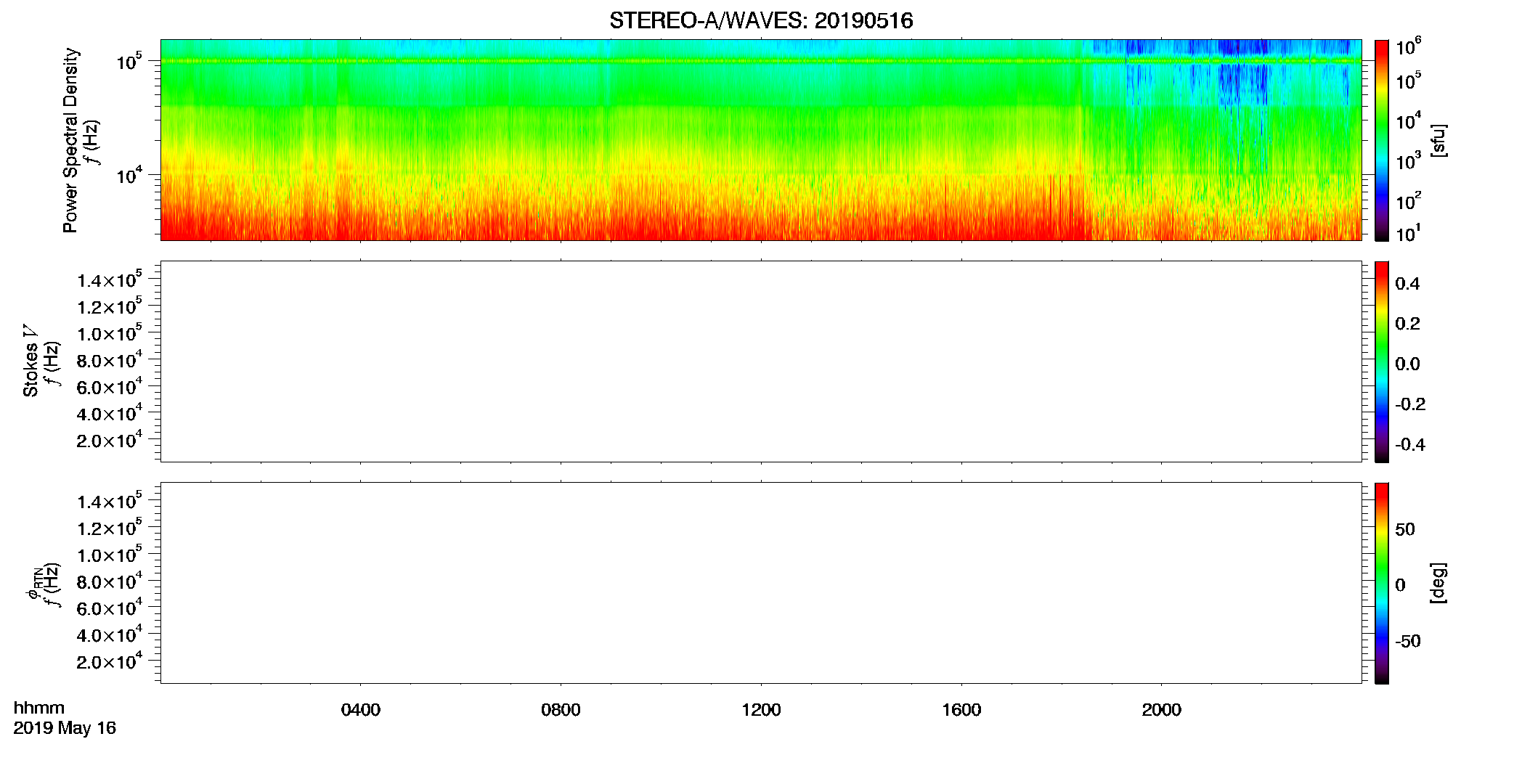Click the 50 label on the degrees color bar
This screenshot has width=1522, height=784.
(1405, 529)
